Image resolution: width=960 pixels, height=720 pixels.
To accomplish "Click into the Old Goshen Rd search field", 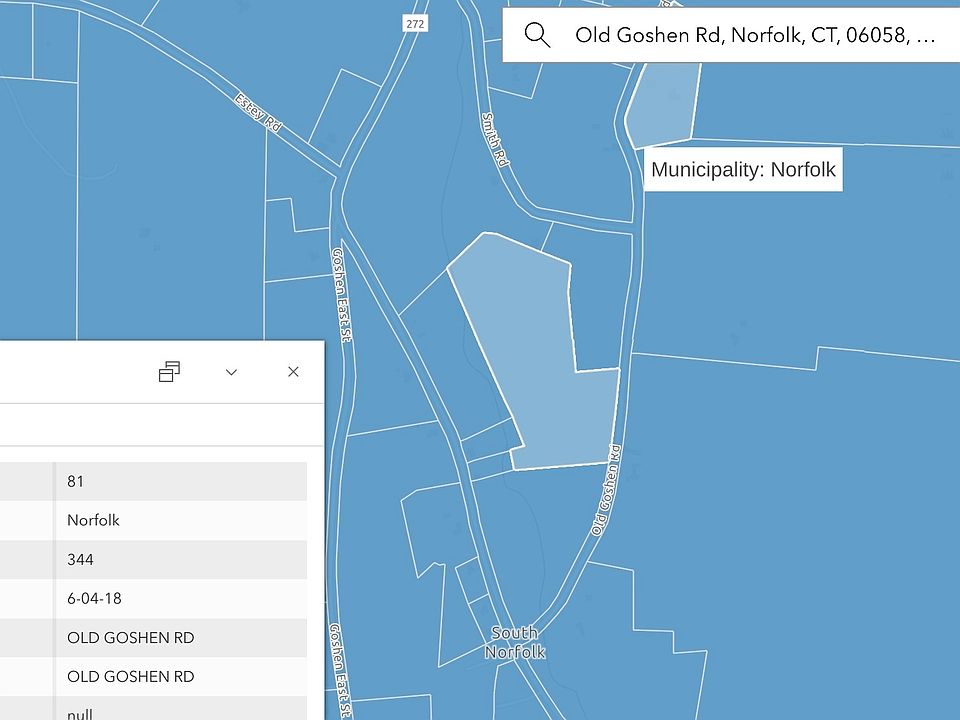I will pos(755,35).
